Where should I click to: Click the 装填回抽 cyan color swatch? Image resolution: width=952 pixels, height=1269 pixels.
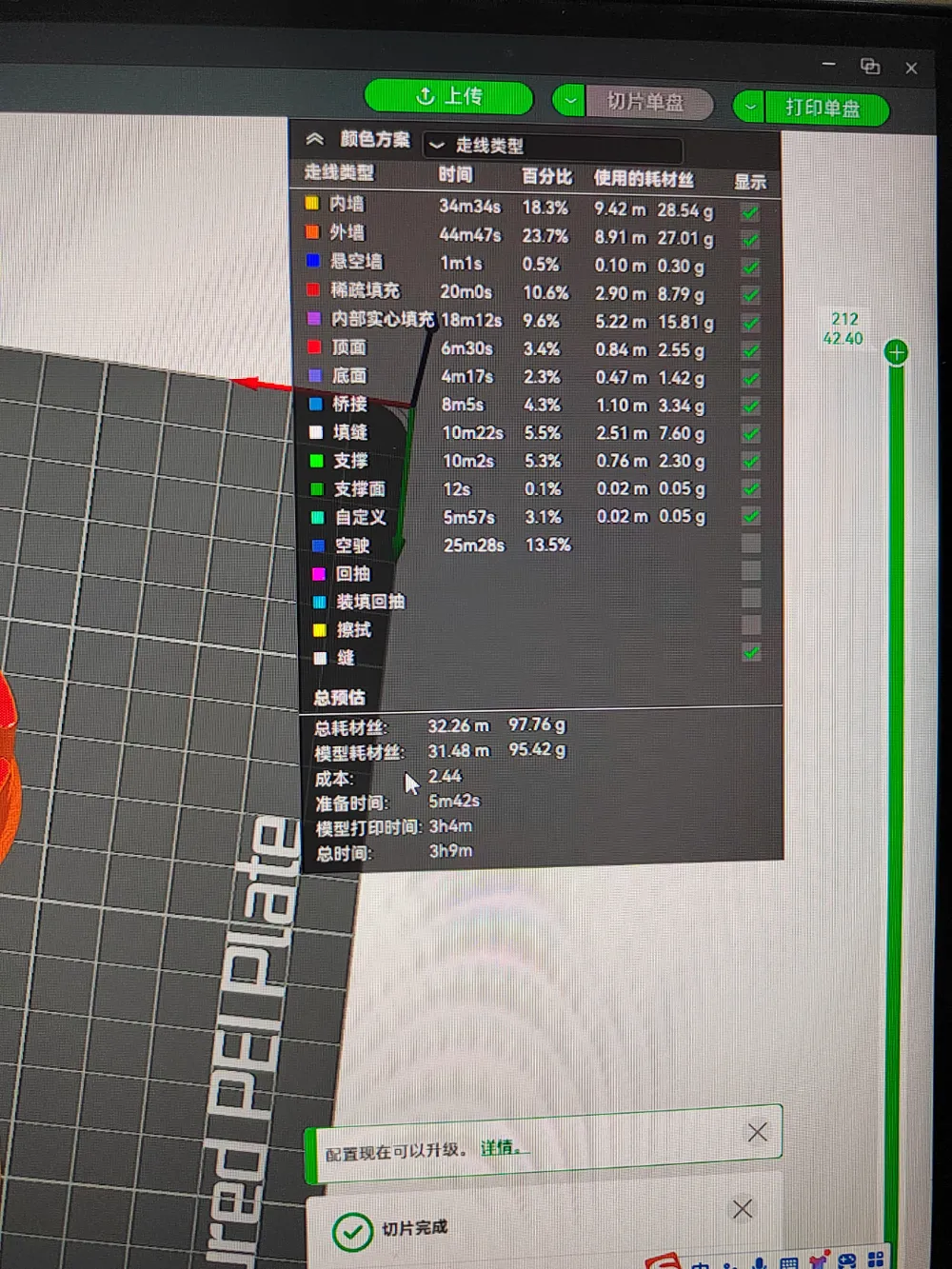click(319, 602)
